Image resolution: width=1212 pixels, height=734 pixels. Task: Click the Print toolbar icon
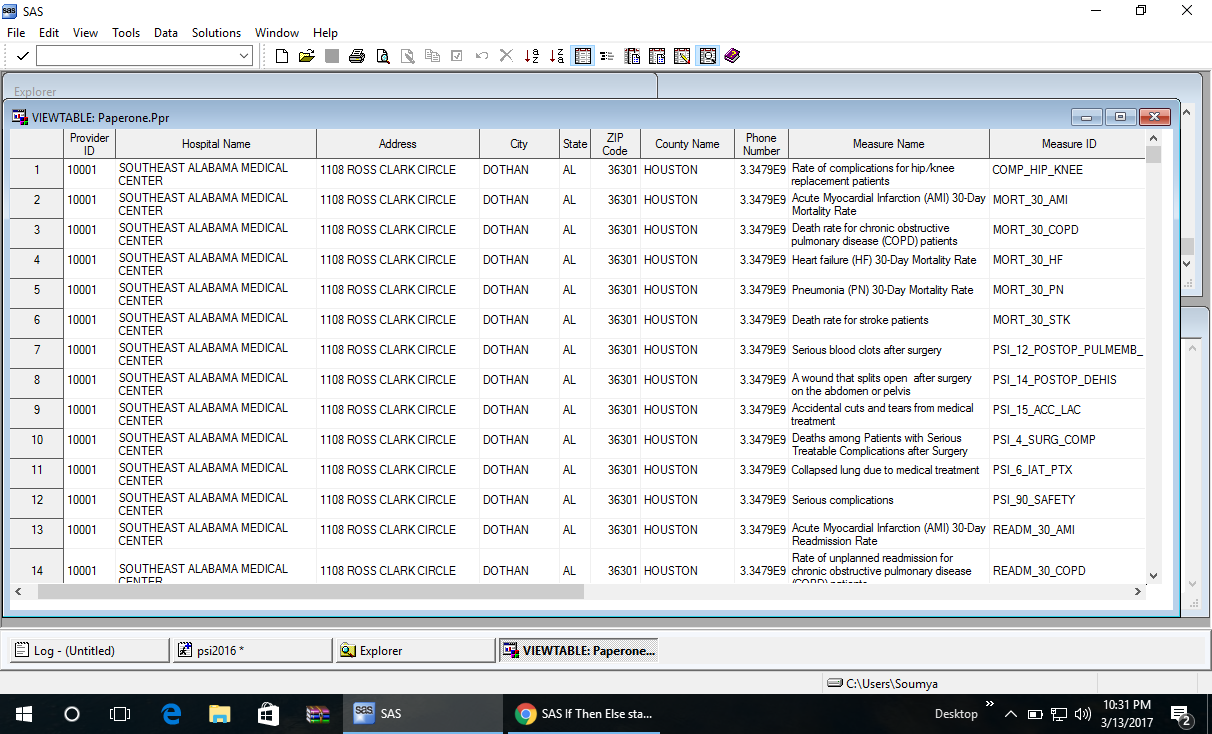pos(357,56)
